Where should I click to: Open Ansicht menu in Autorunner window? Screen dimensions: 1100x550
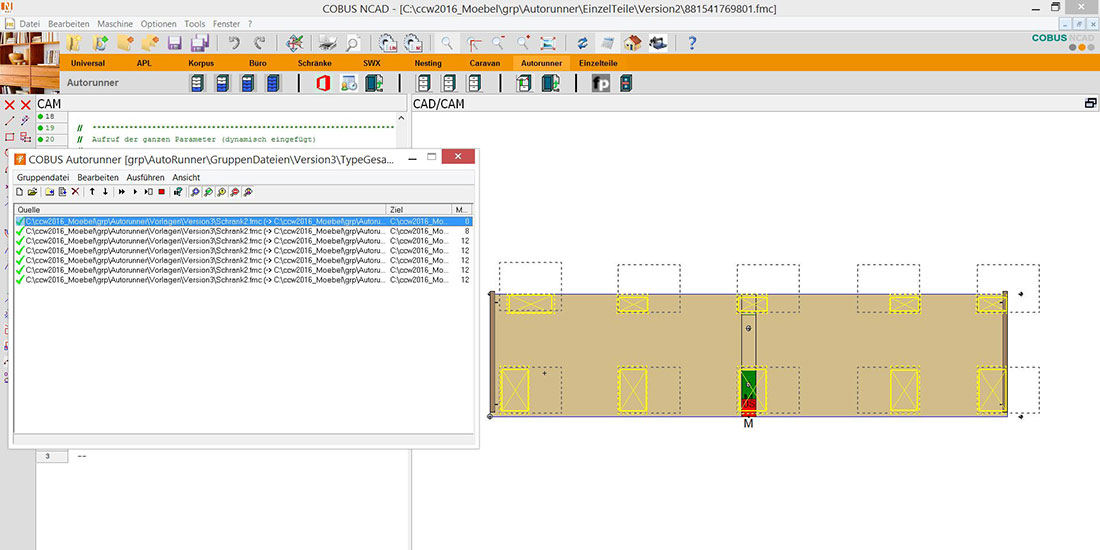click(187, 177)
